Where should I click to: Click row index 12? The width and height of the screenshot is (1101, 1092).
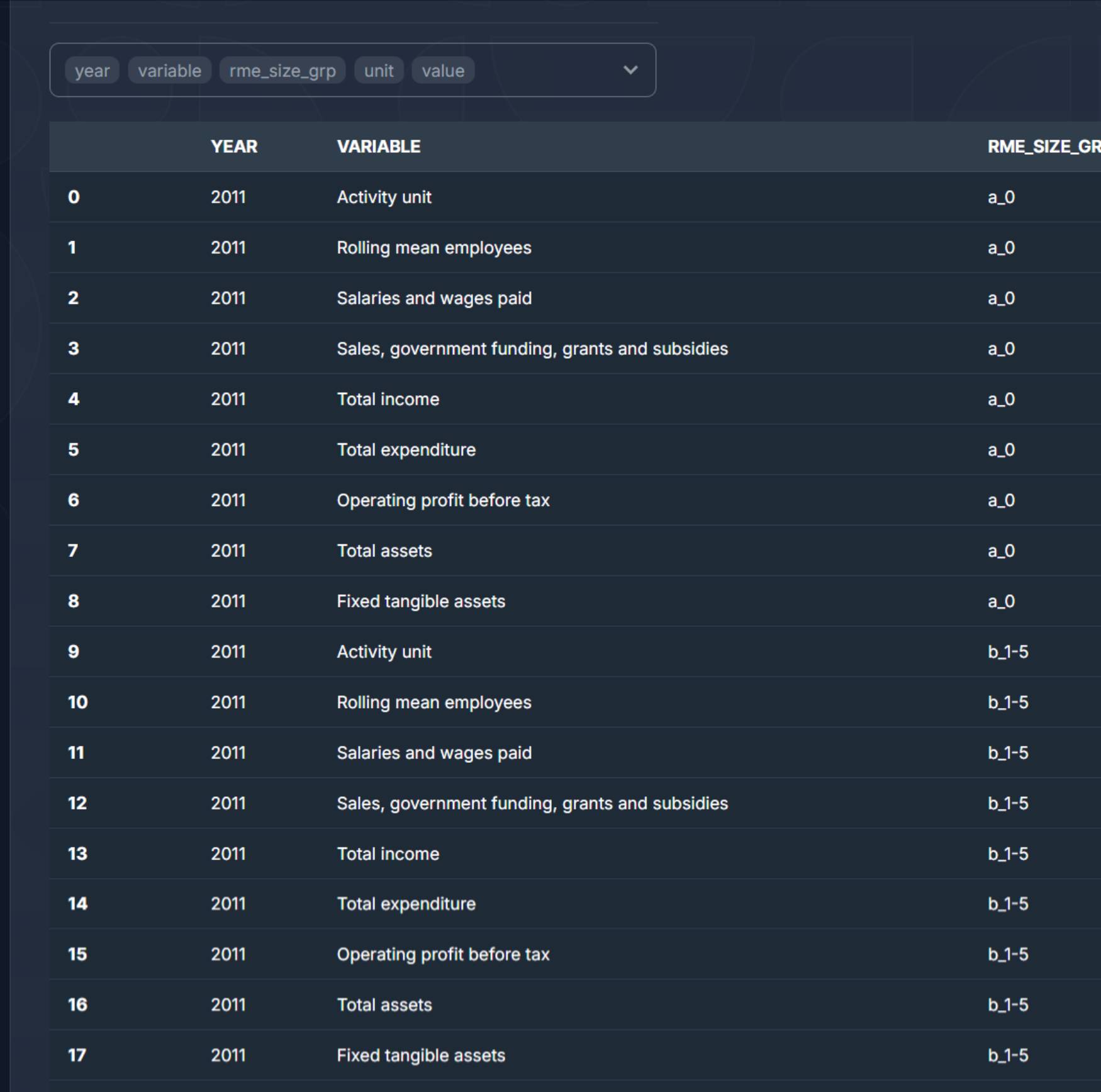77,803
